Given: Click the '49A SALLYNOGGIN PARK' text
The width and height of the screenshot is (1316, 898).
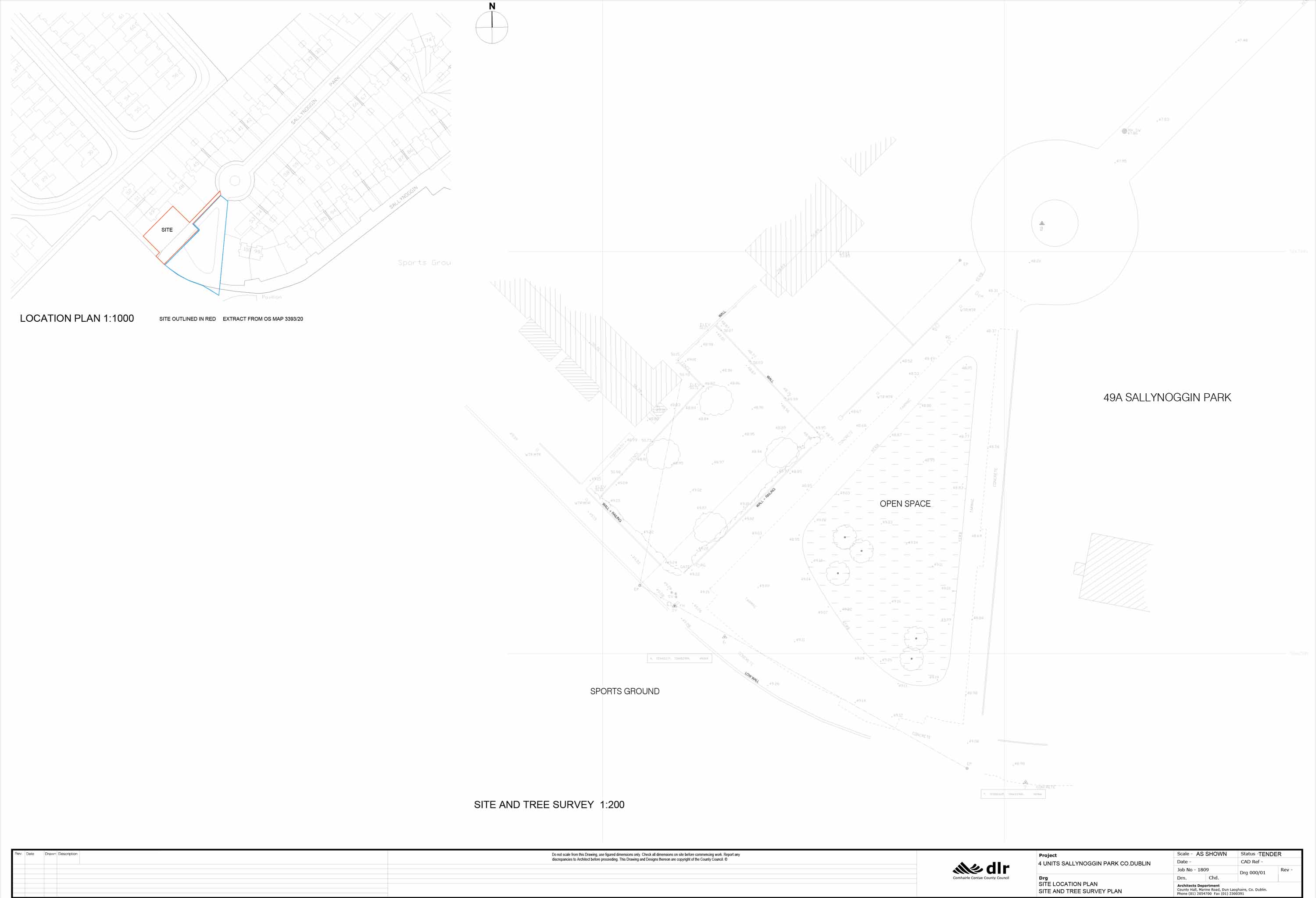Looking at the screenshot, I should point(1167,398).
